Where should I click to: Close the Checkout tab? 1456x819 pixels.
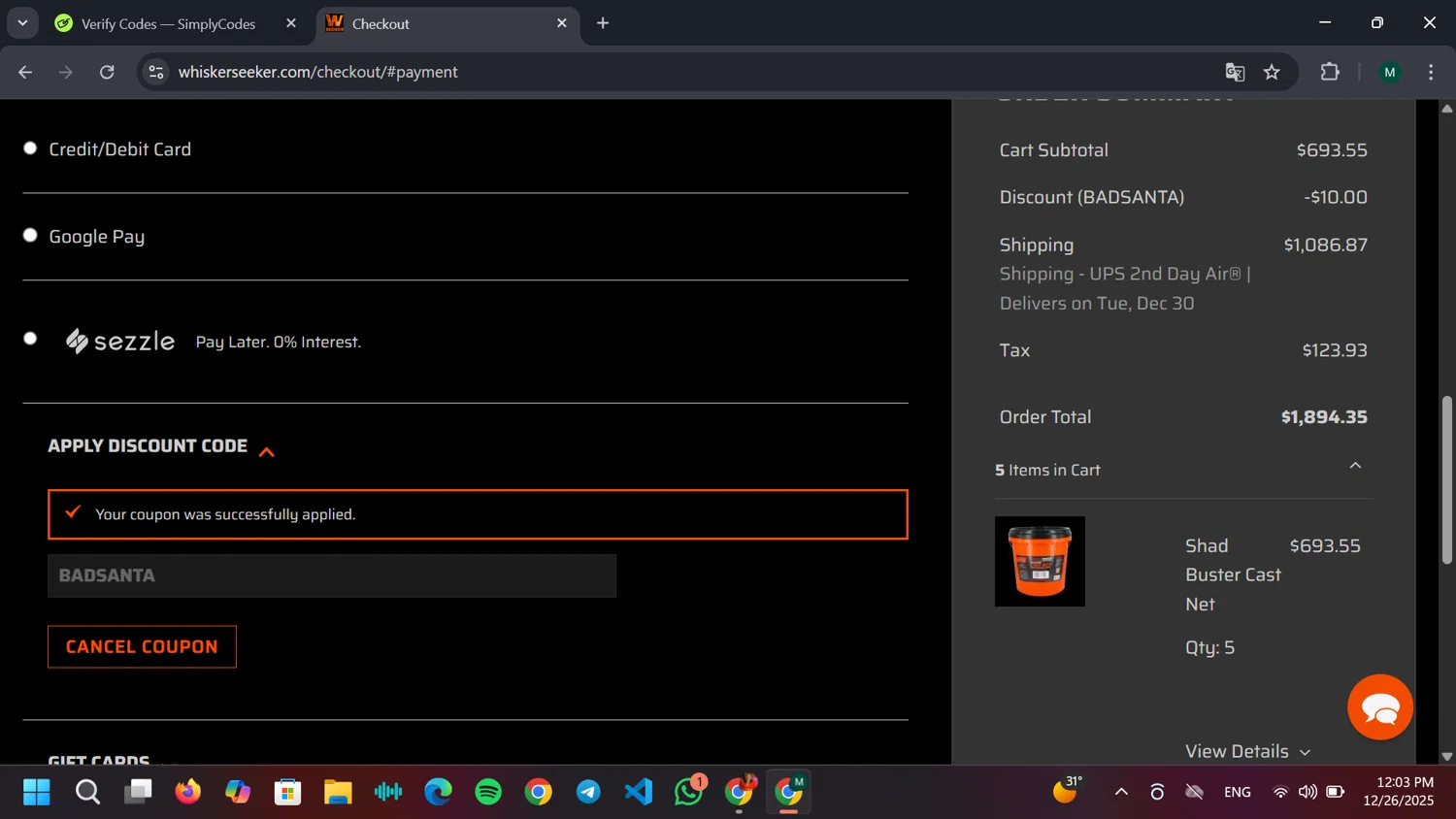561,23
